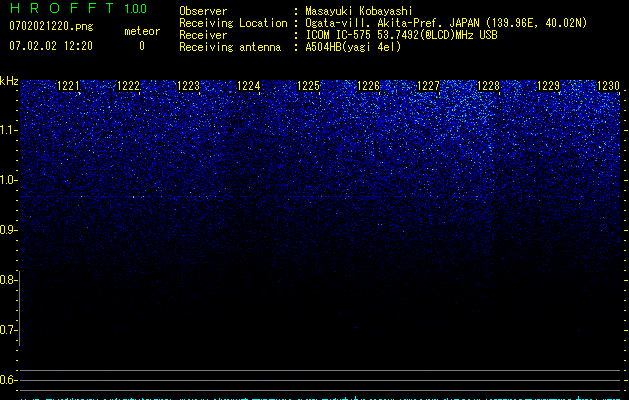Click the 1.0 kHz axis label
This screenshot has height=400, width=629.
point(8,180)
